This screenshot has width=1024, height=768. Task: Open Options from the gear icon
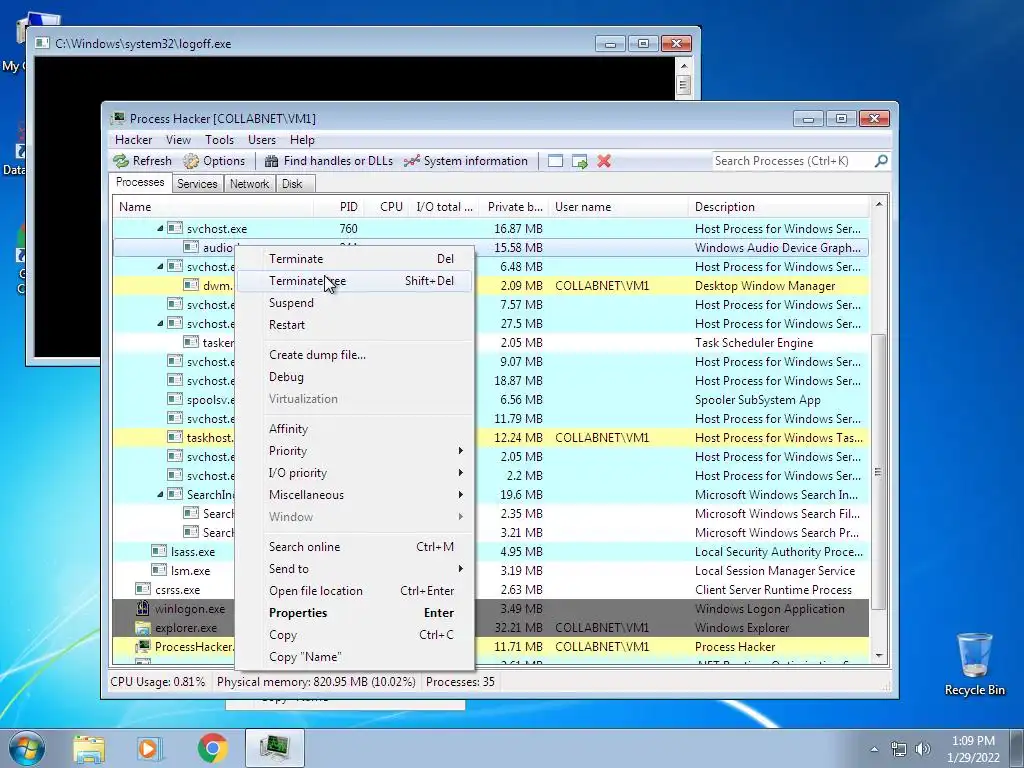coord(191,161)
